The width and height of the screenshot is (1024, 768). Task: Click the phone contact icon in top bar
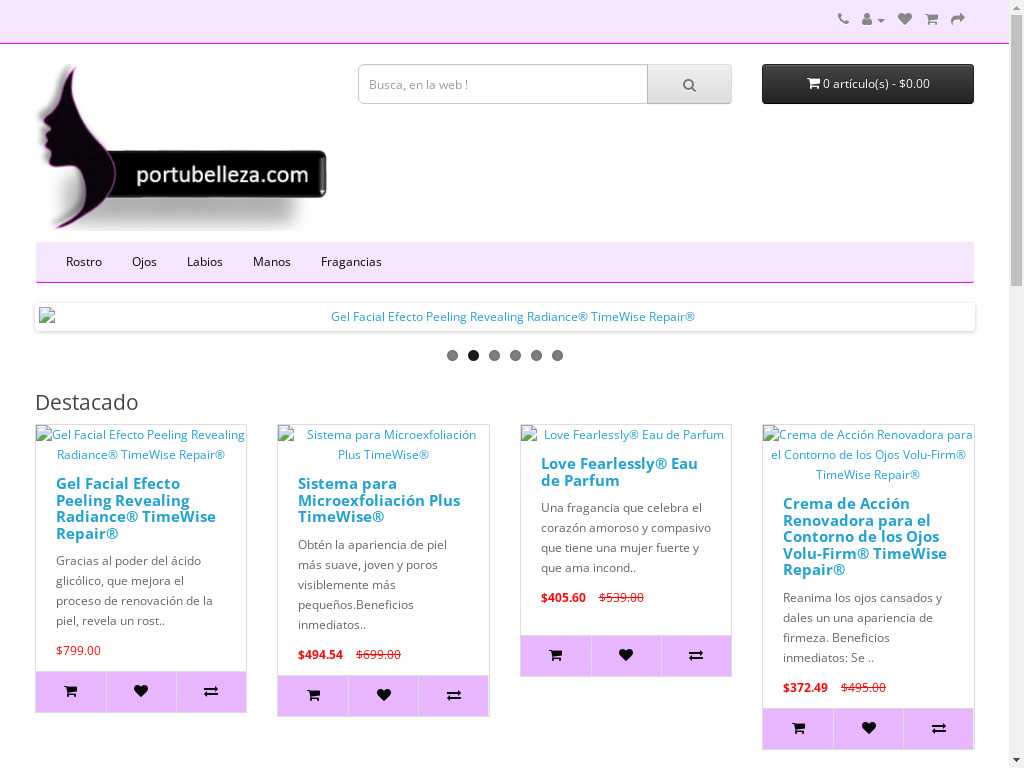(843, 19)
